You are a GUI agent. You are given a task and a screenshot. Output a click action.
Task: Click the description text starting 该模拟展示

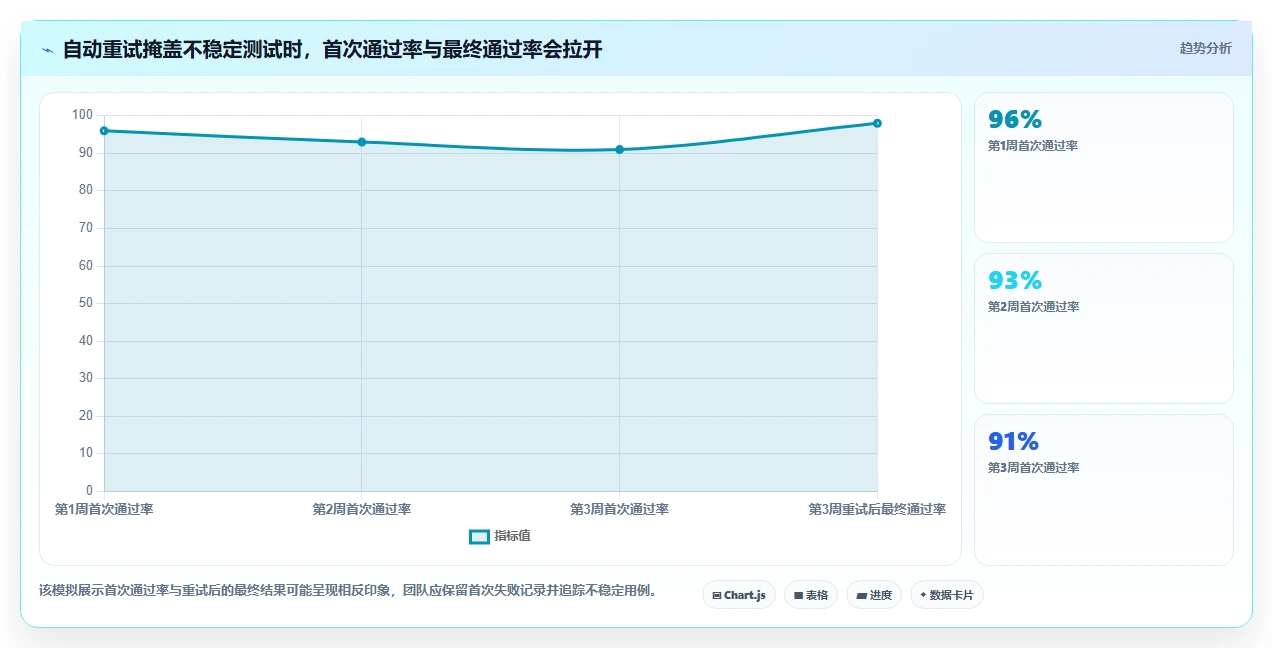tap(350, 590)
